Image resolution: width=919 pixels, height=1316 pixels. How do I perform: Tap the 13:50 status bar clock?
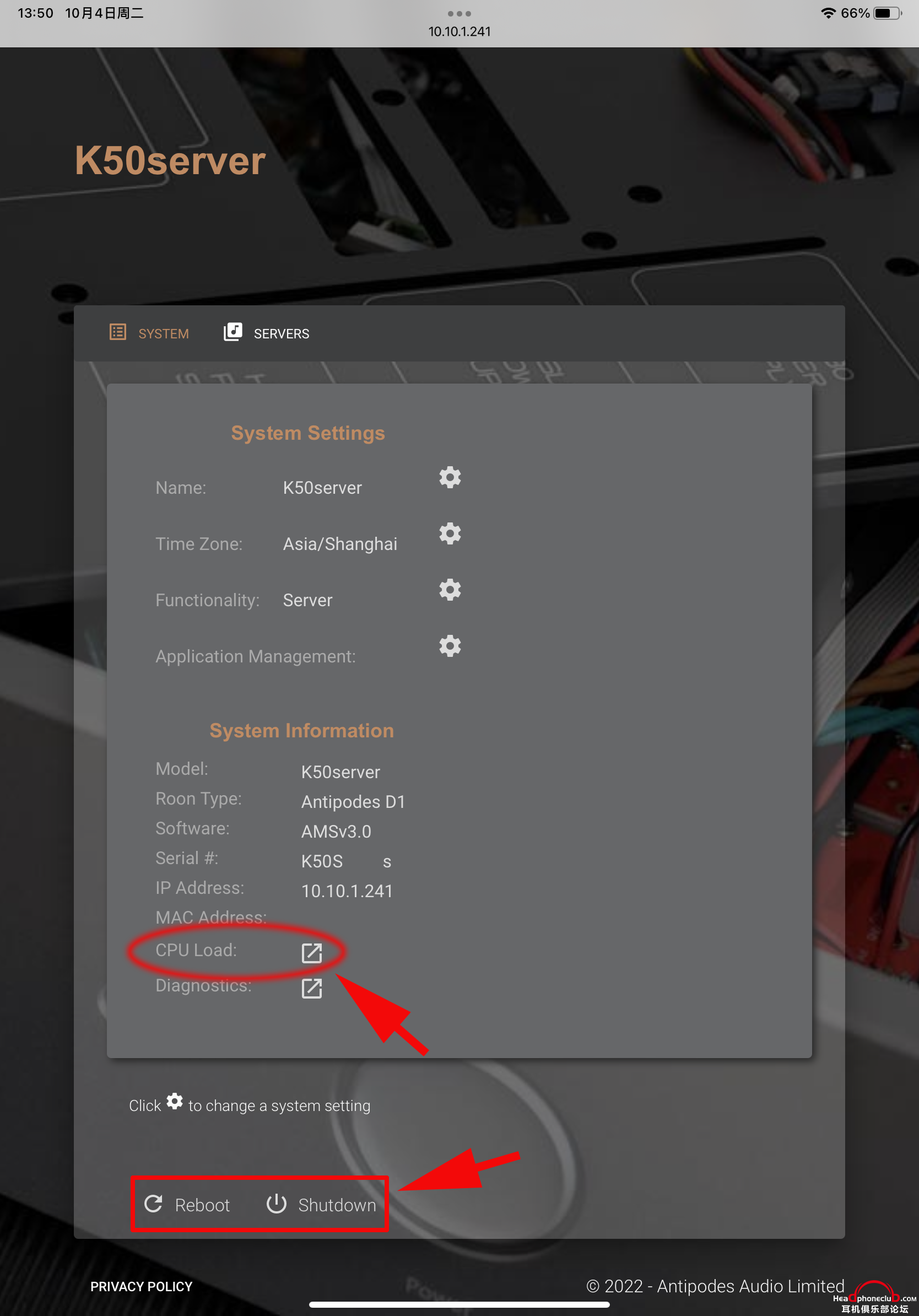pyautogui.click(x=35, y=13)
